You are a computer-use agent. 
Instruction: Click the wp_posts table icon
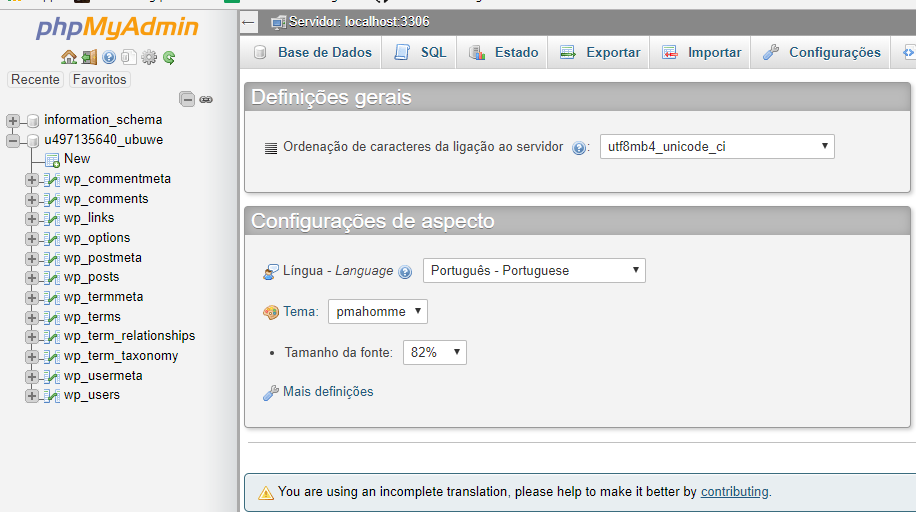click(x=52, y=278)
